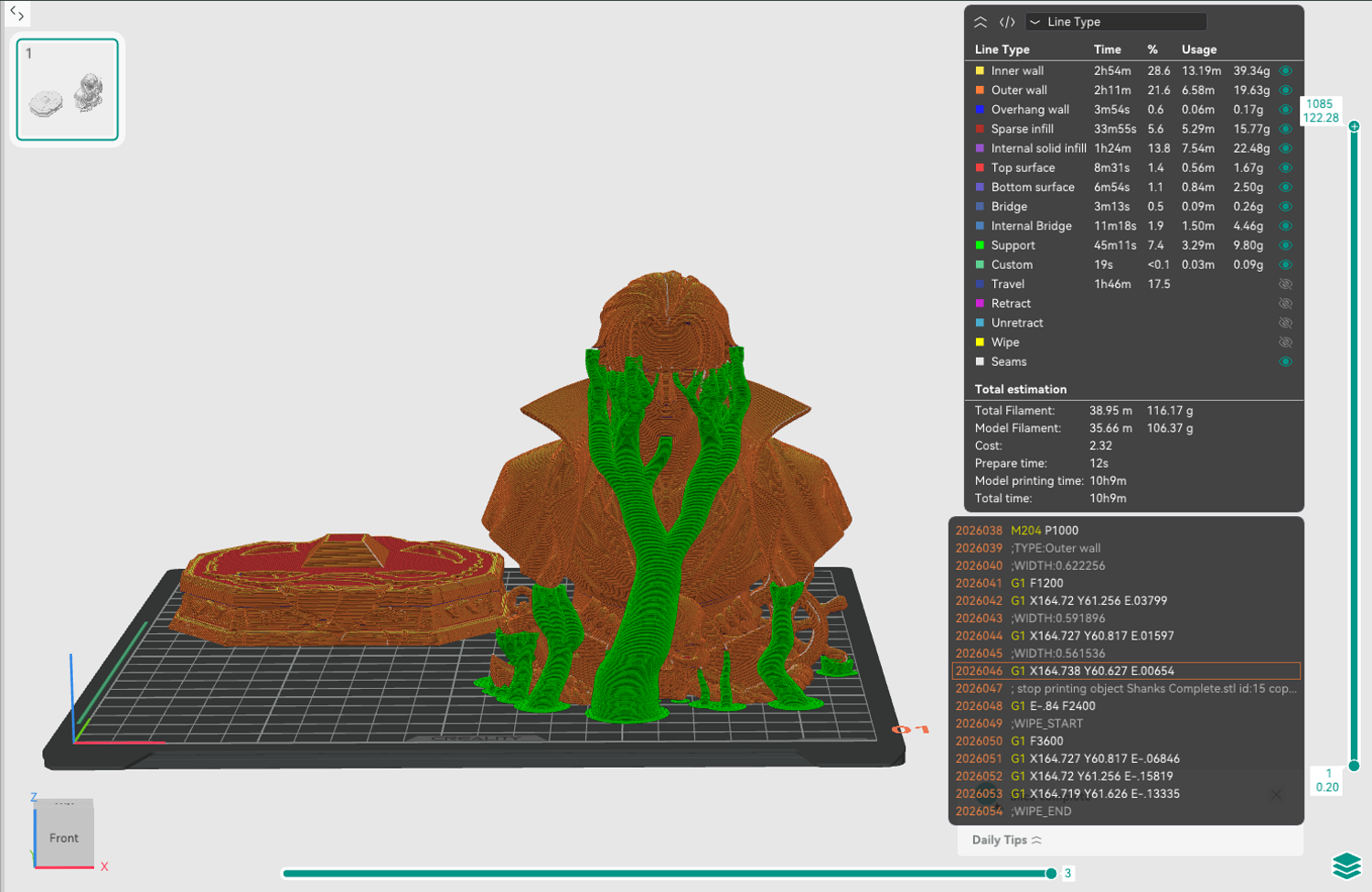Toggle Bottom surface eye icon
Image resolution: width=1372 pixels, height=892 pixels.
(x=1285, y=187)
